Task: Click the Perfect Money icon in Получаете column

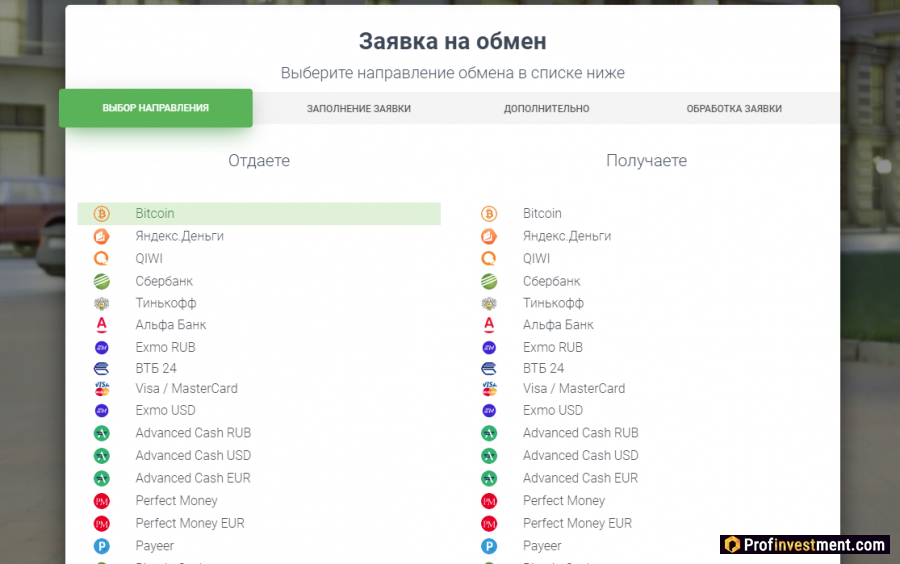Action: [x=489, y=501]
